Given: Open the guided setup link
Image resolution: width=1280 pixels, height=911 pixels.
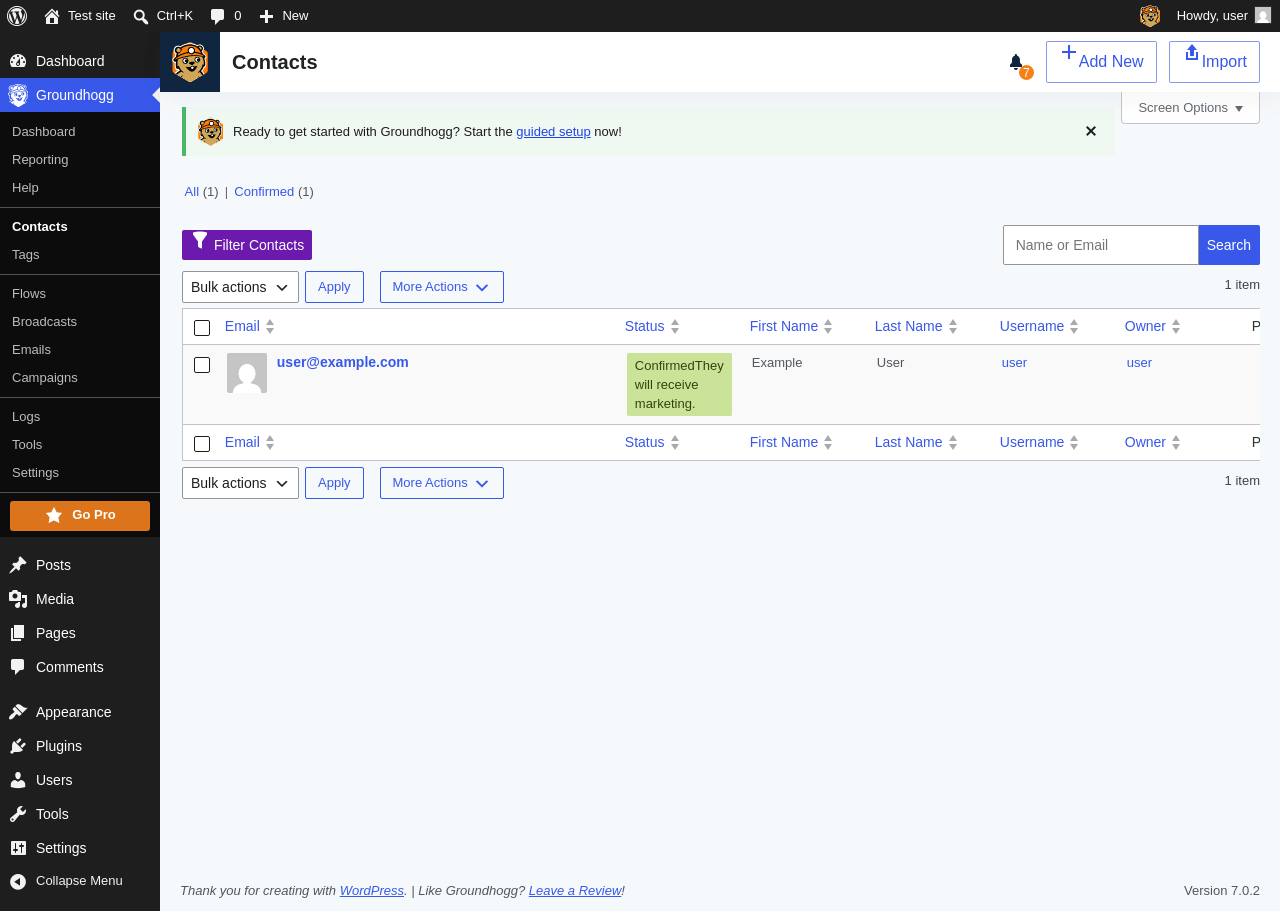Looking at the screenshot, I should click(x=553, y=132).
